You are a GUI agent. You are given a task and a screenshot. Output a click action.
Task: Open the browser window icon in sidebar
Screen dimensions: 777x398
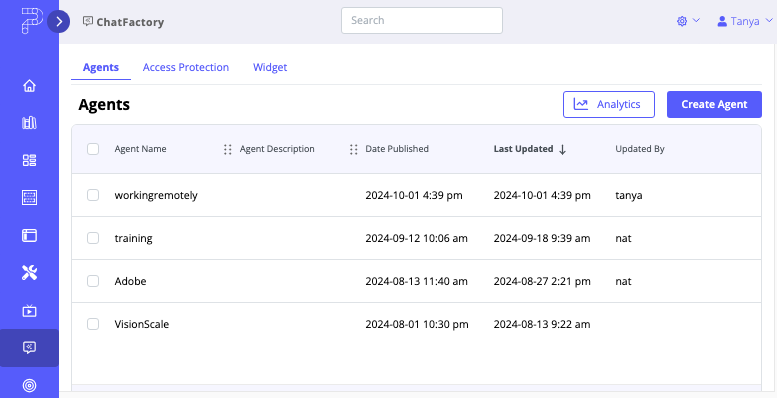pyautogui.click(x=29, y=235)
